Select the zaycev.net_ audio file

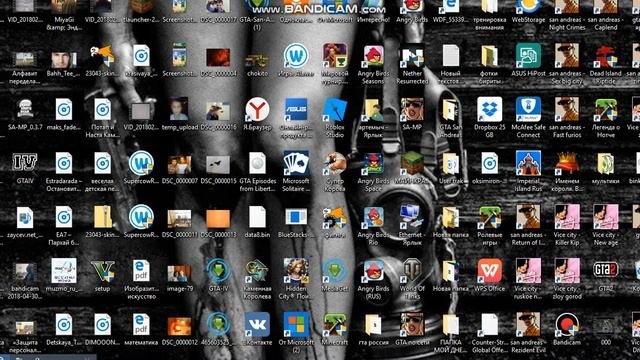point(25,217)
